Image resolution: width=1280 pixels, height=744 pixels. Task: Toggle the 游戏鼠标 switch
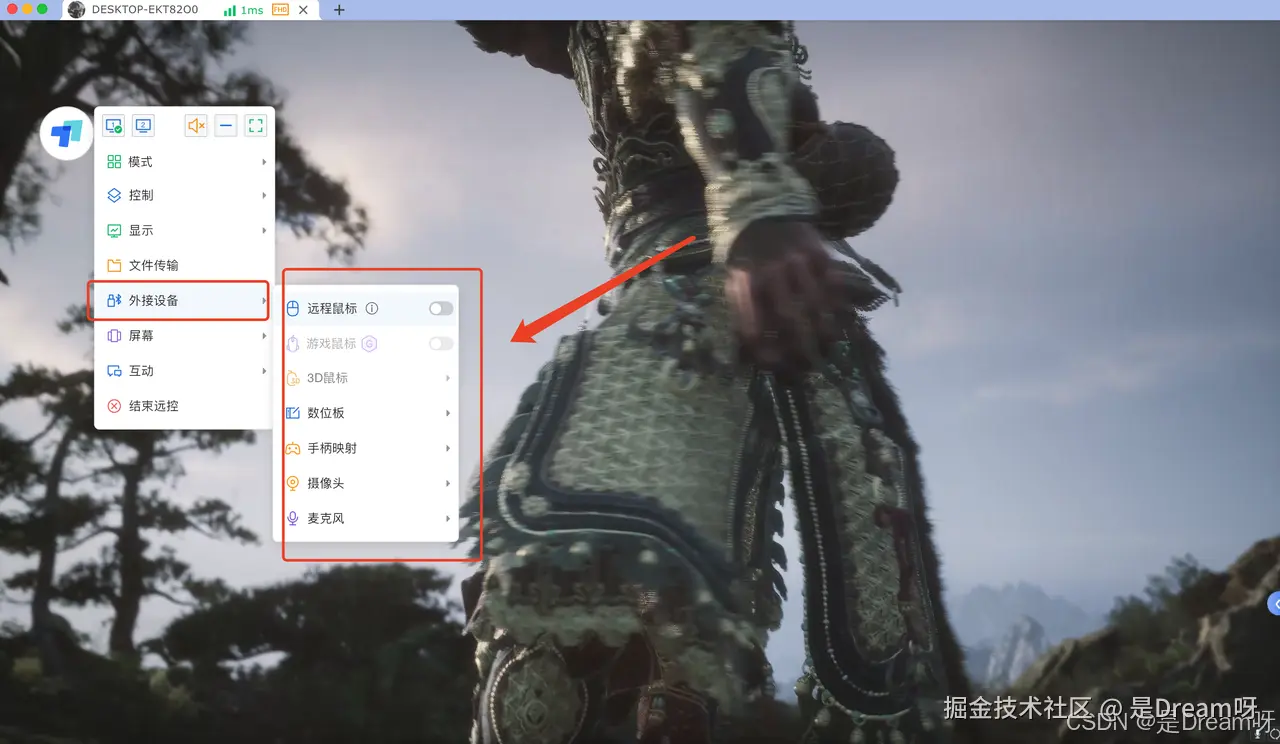click(441, 344)
